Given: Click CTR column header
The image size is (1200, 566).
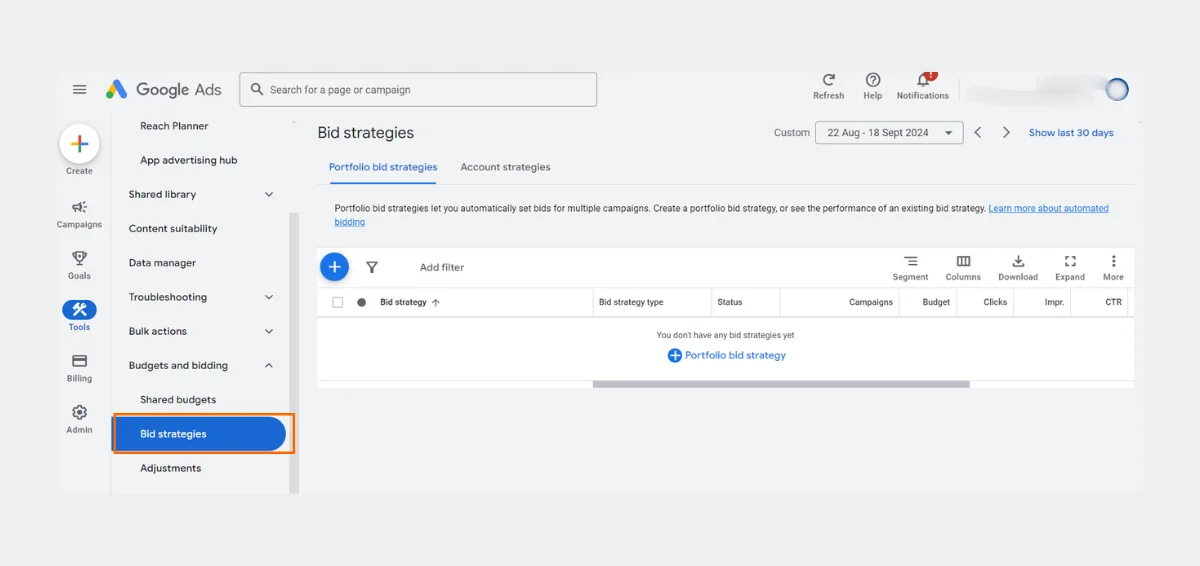Looking at the screenshot, I should (x=1113, y=302).
